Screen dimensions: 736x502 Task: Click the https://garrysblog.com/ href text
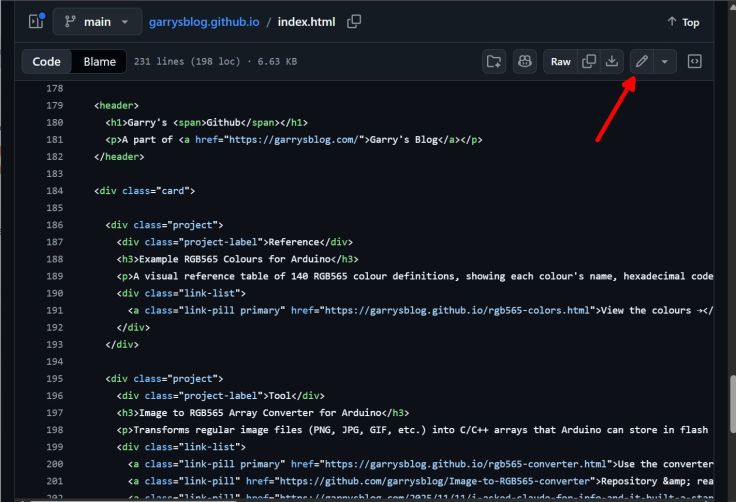click(x=294, y=139)
